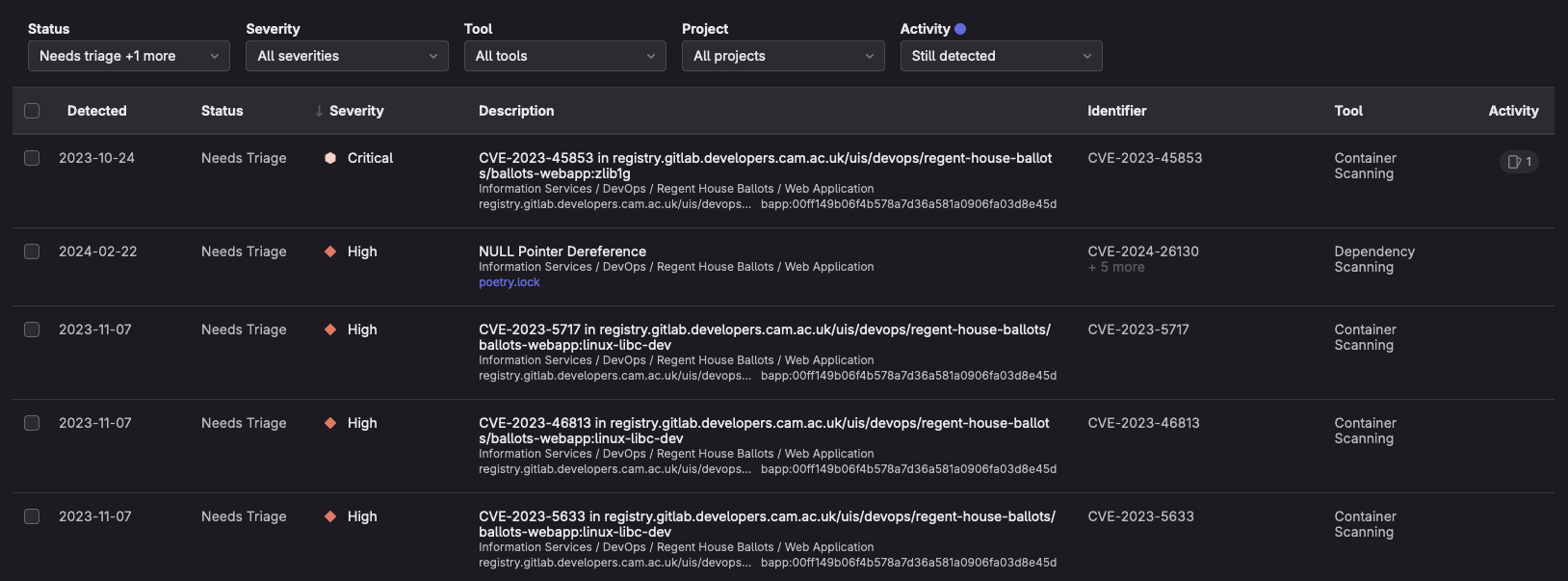Sort table by Detected column header
The width and height of the screenshot is (1568, 581).
[96, 111]
